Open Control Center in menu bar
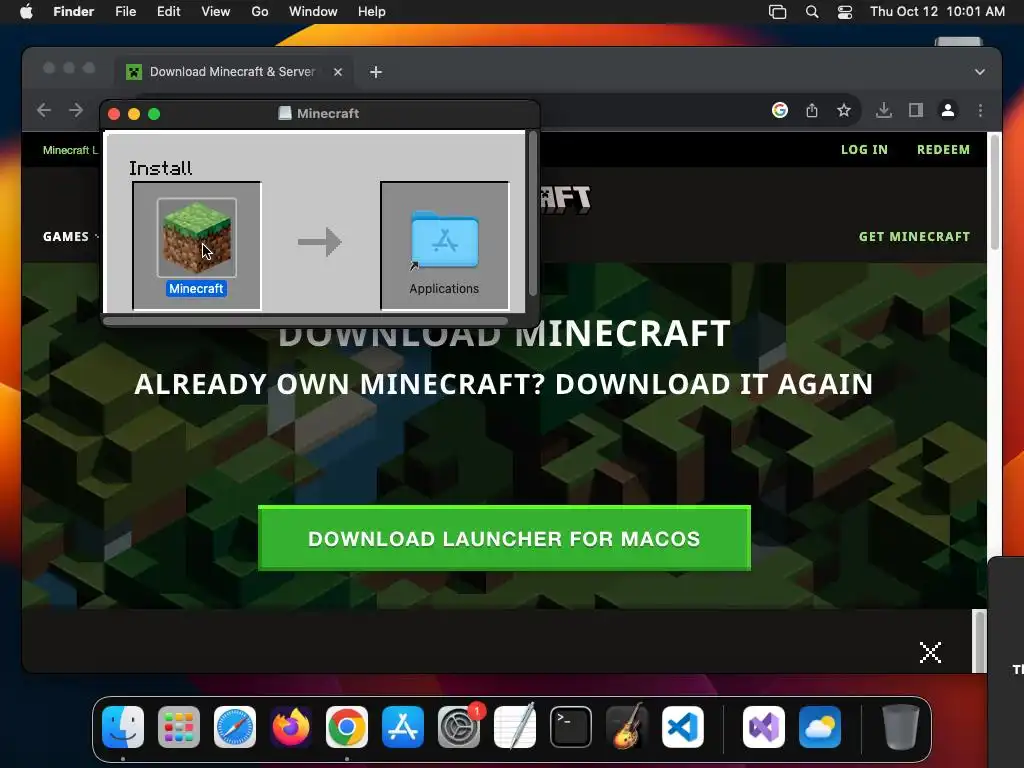 (844, 12)
